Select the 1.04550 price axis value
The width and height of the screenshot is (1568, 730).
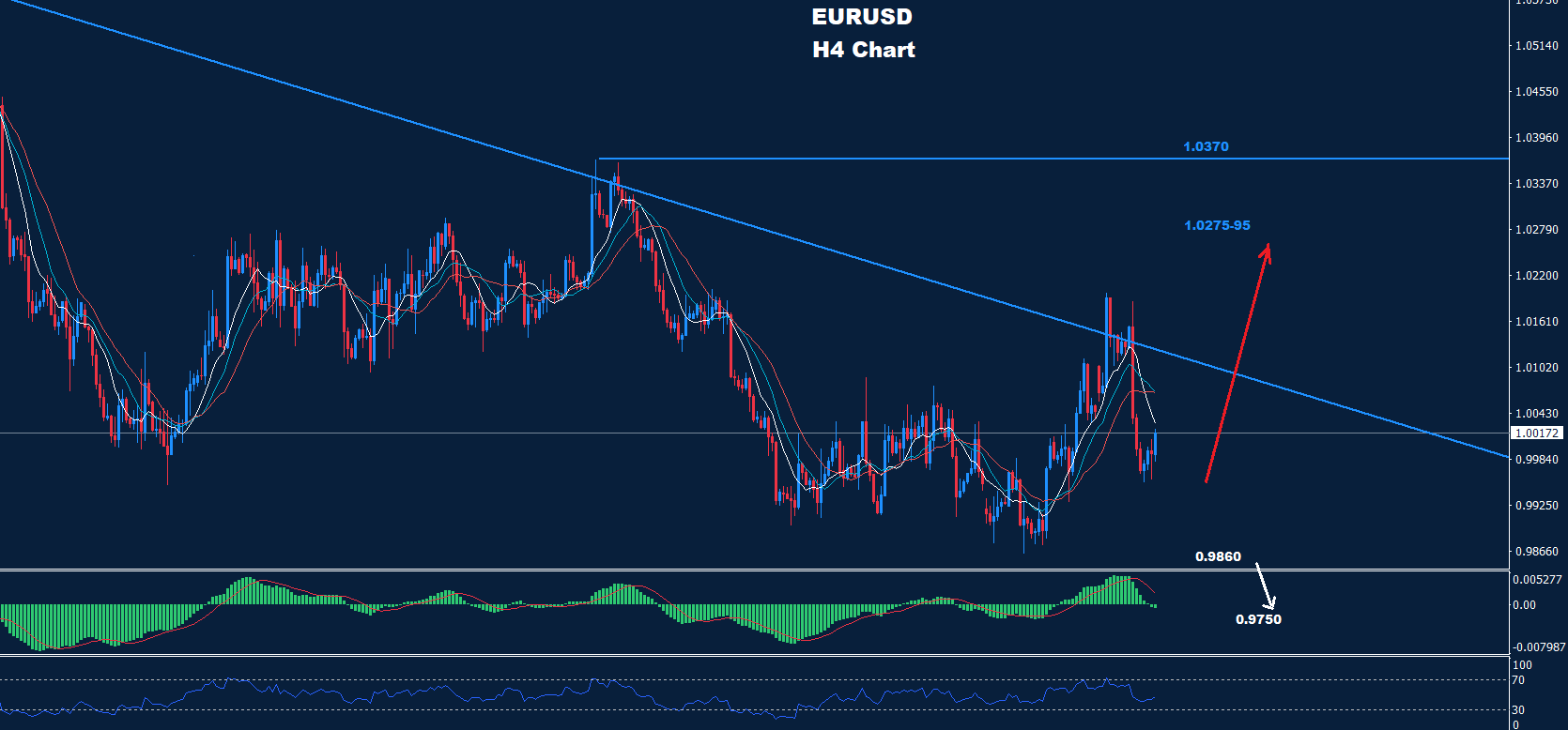(x=1536, y=92)
